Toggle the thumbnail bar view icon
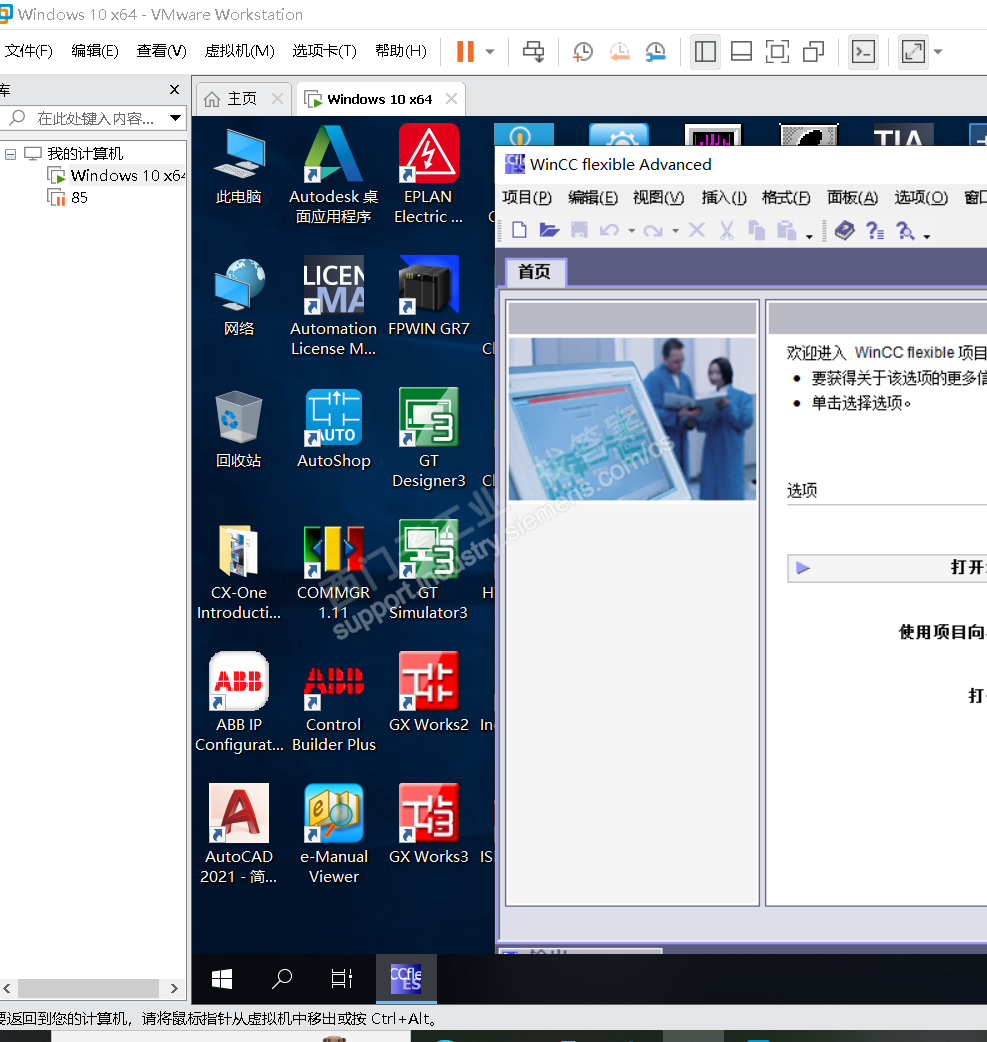Screen dimensions: 987x1042 point(741,51)
